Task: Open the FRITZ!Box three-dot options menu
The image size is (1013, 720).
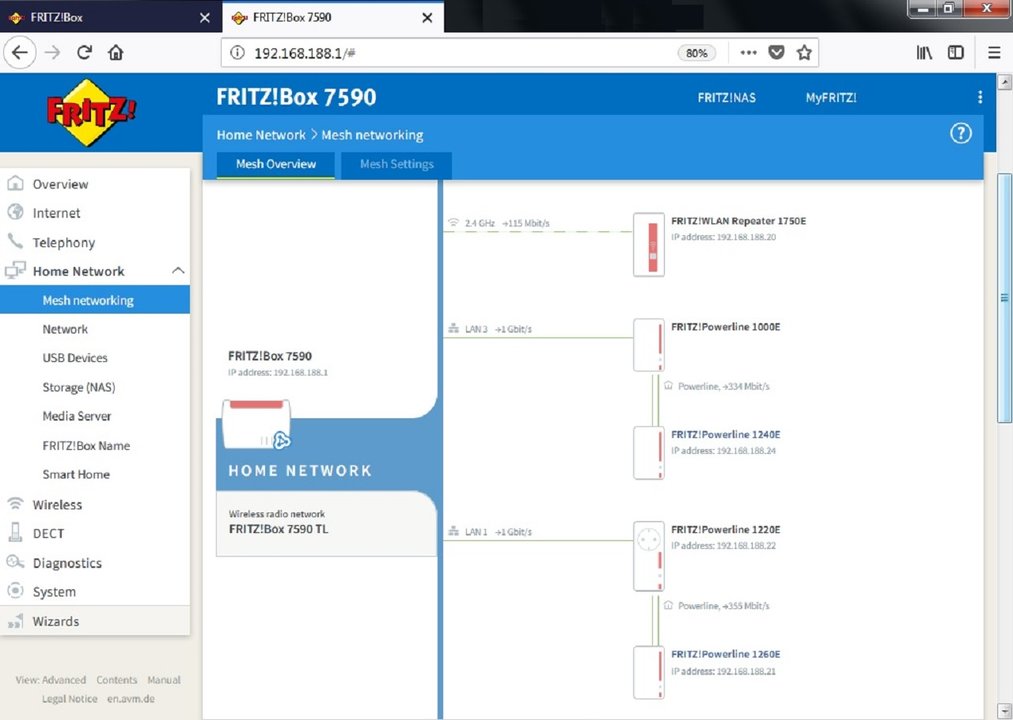Action: pyautogui.click(x=980, y=97)
